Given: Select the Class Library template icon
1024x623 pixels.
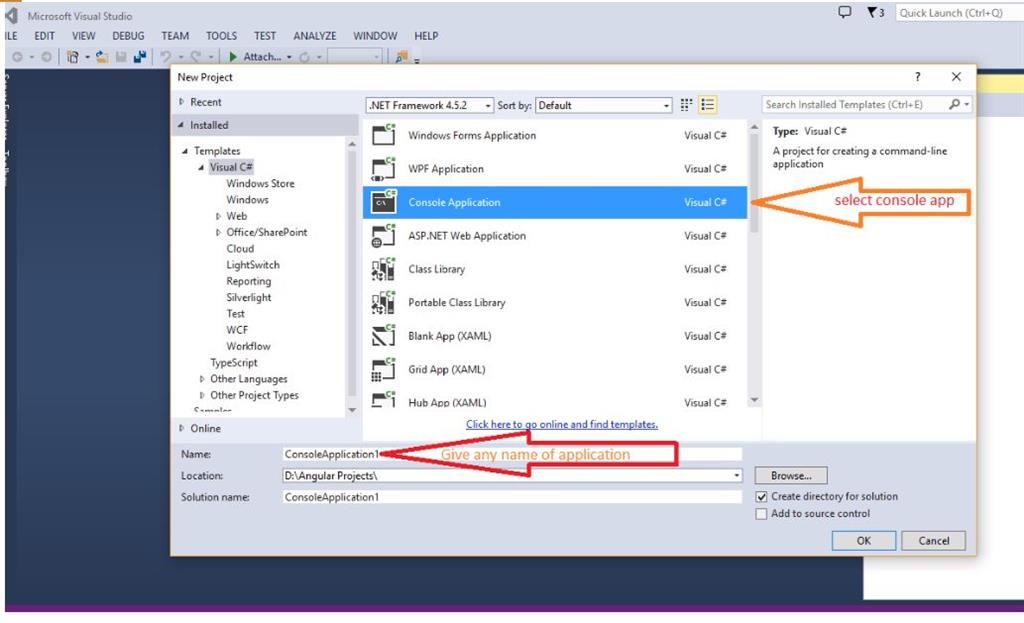Looking at the screenshot, I should (383, 268).
